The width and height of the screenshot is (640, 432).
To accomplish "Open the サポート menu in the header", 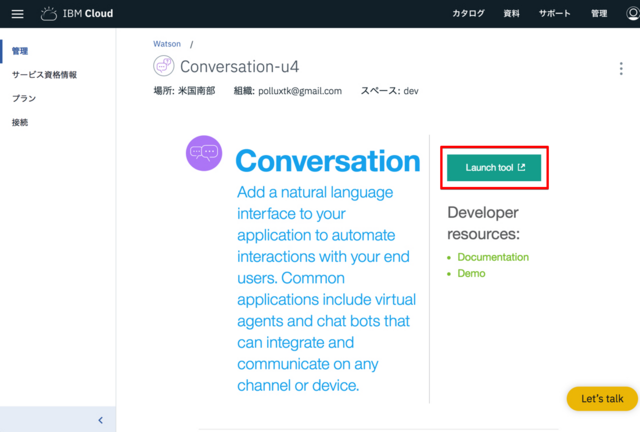I will (x=554, y=13).
